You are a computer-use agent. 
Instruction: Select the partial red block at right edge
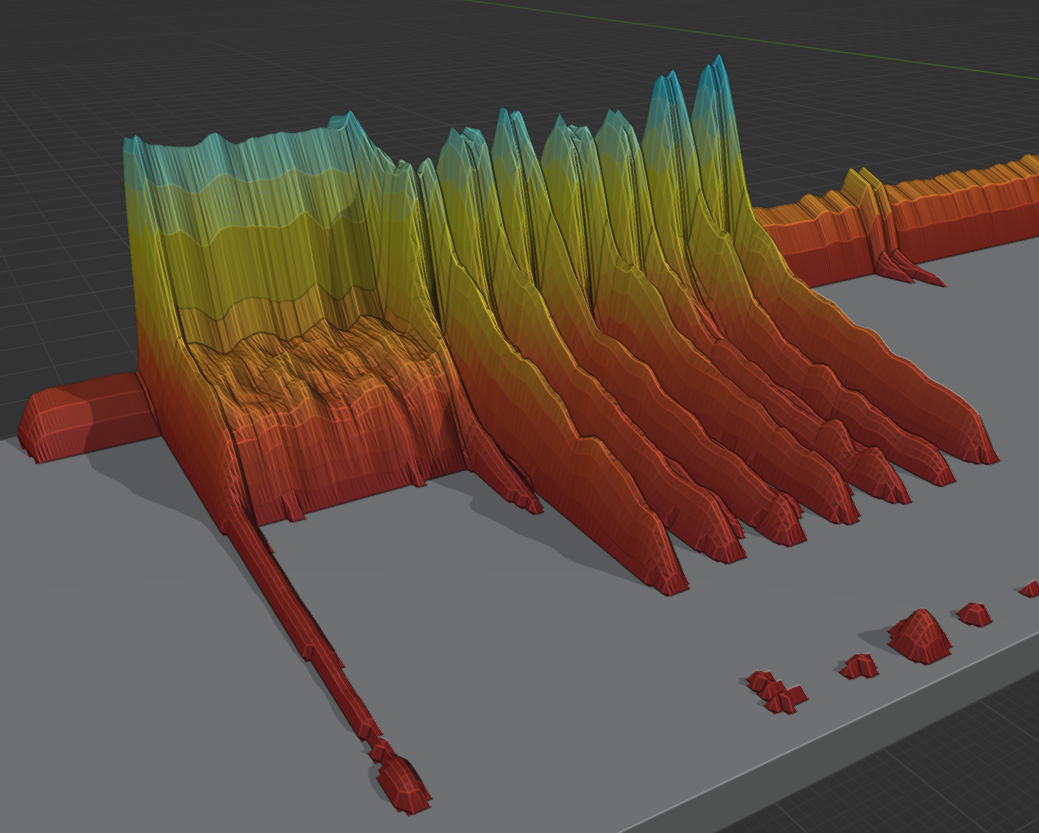point(1029,589)
